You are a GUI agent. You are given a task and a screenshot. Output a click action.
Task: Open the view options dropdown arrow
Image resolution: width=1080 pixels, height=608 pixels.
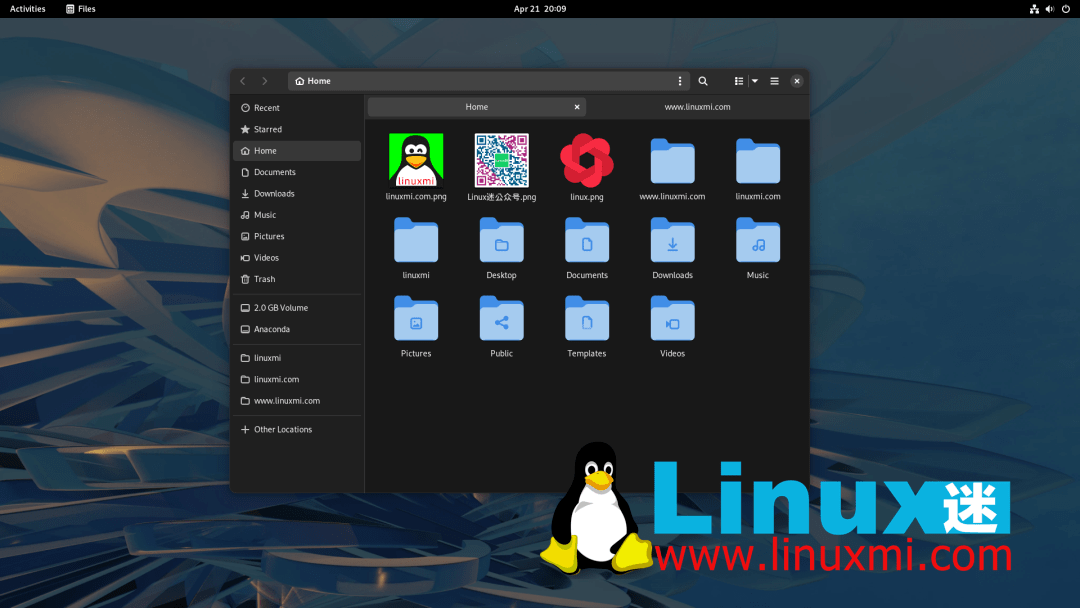753,81
